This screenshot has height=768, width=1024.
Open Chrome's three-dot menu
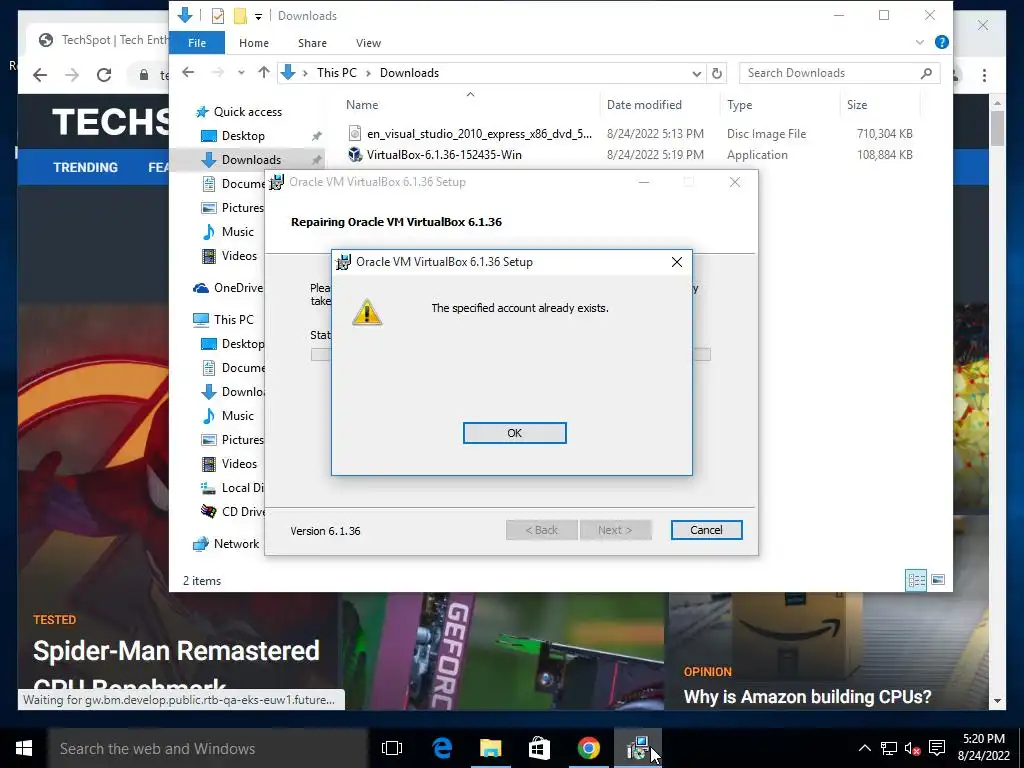coord(984,75)
